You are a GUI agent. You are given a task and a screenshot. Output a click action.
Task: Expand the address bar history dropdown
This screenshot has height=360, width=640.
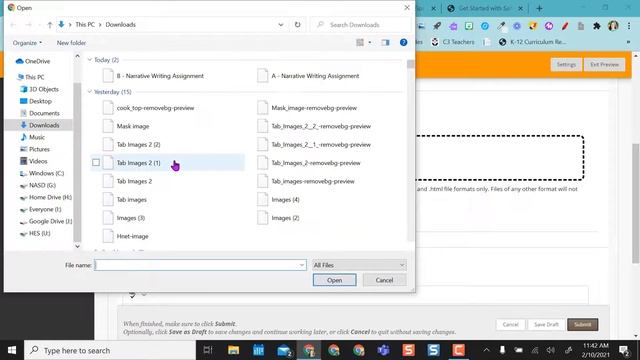281,24
